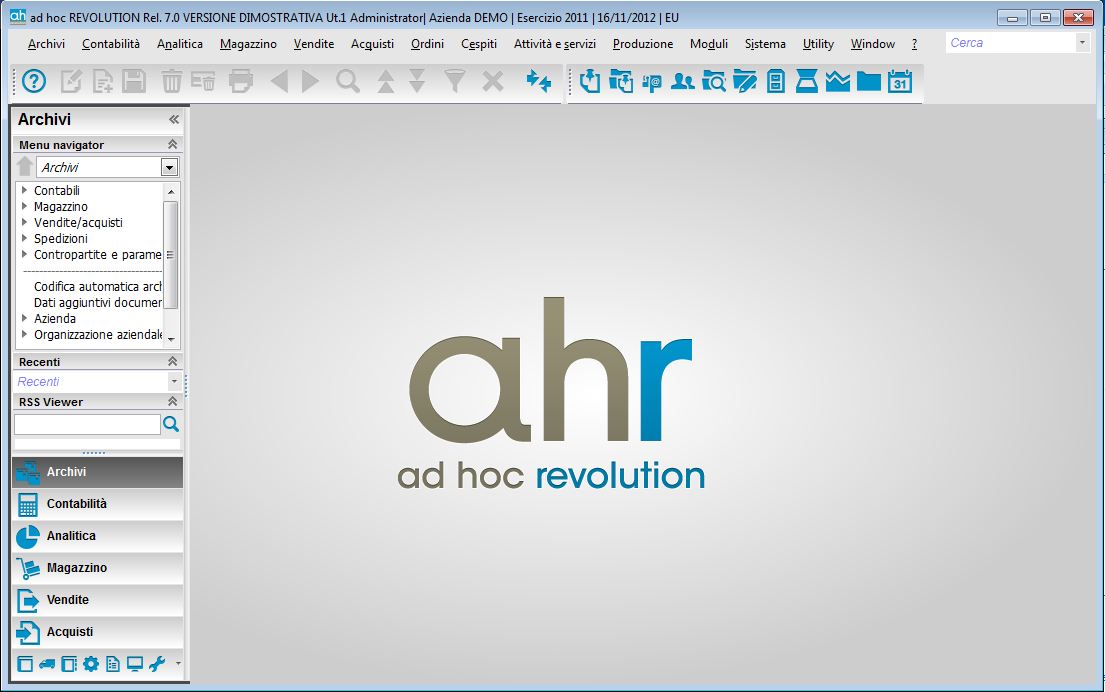Click the previous record left arrow
Image resolution: width=1105 pixels, height=692 pixels.
[279, 82]
